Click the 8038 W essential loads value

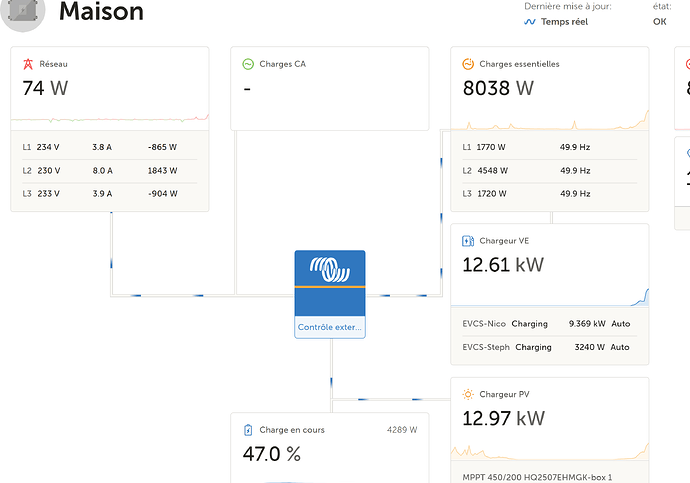498,88
